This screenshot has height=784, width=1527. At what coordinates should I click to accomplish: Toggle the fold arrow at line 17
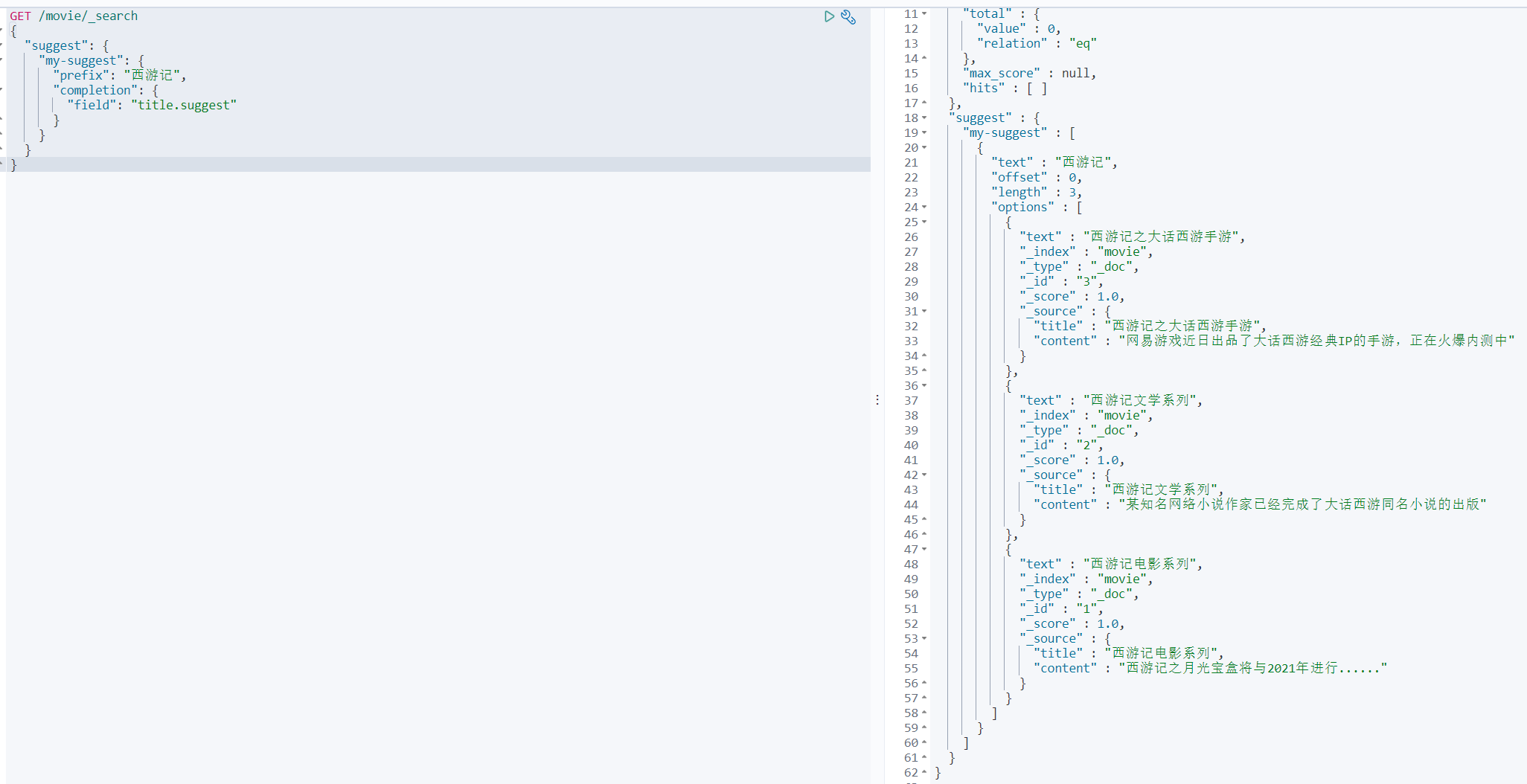click(924, 103)
